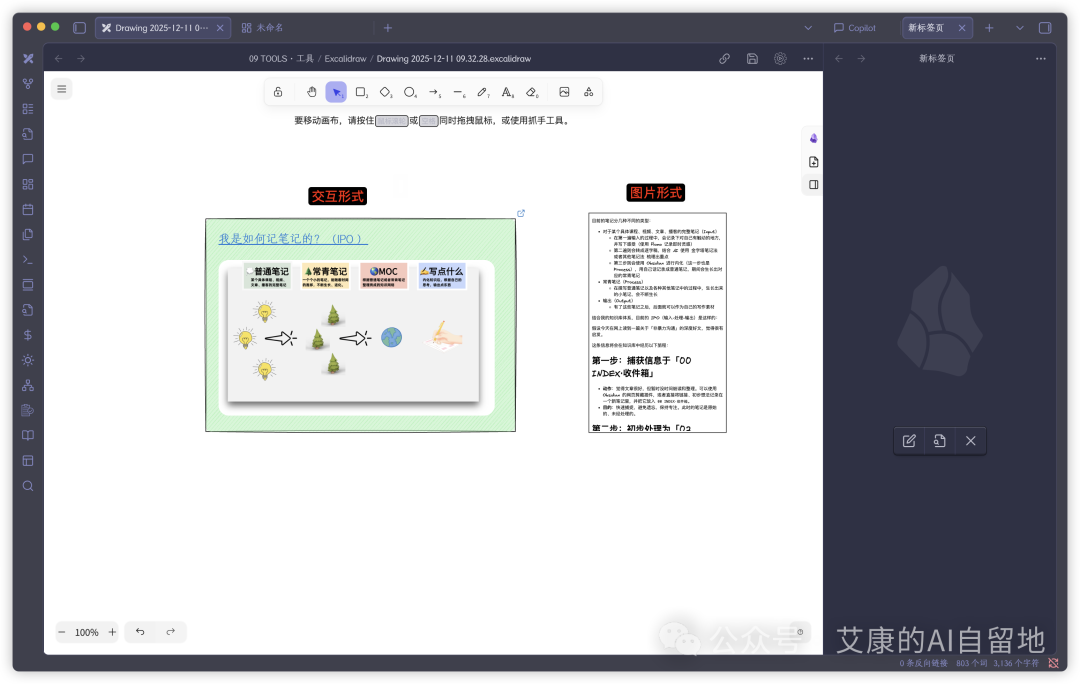Image resolution: width=1080 pixels, height=684 pixels.
Task: Reset zoom via 100% label
Action: click(x=87, y=632)
